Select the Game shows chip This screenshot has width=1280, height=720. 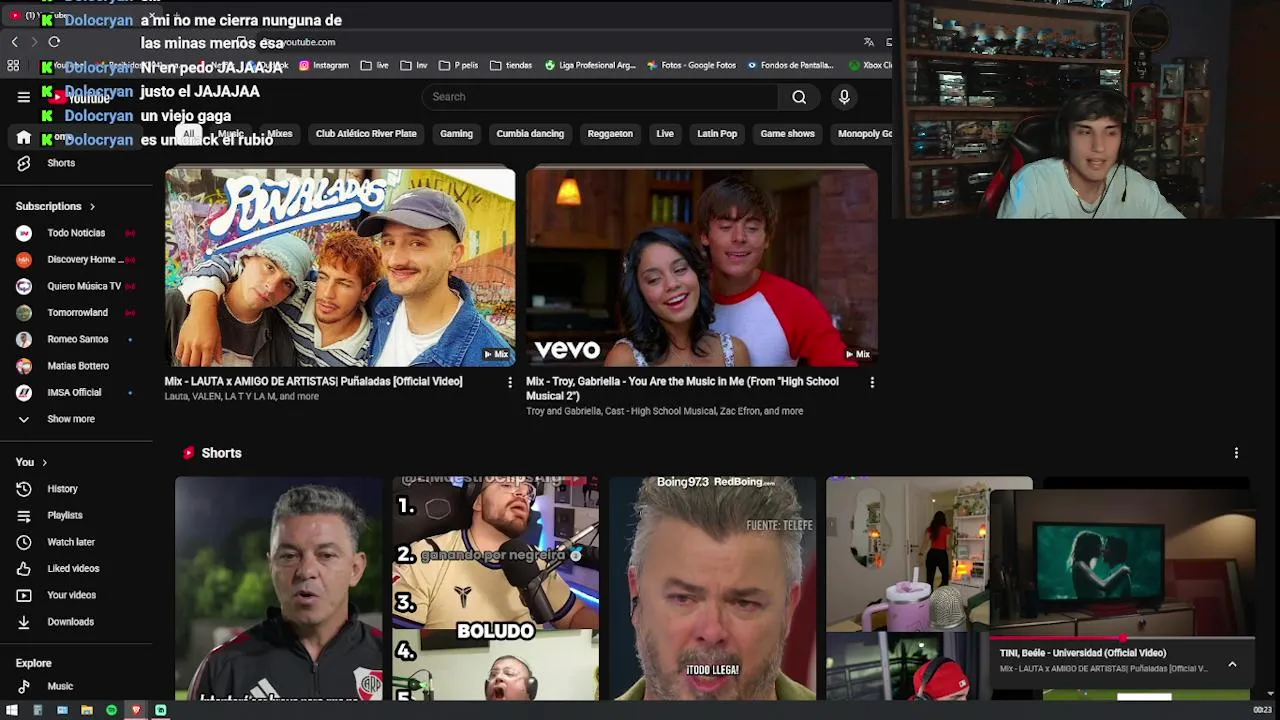(x=787, y=134)
